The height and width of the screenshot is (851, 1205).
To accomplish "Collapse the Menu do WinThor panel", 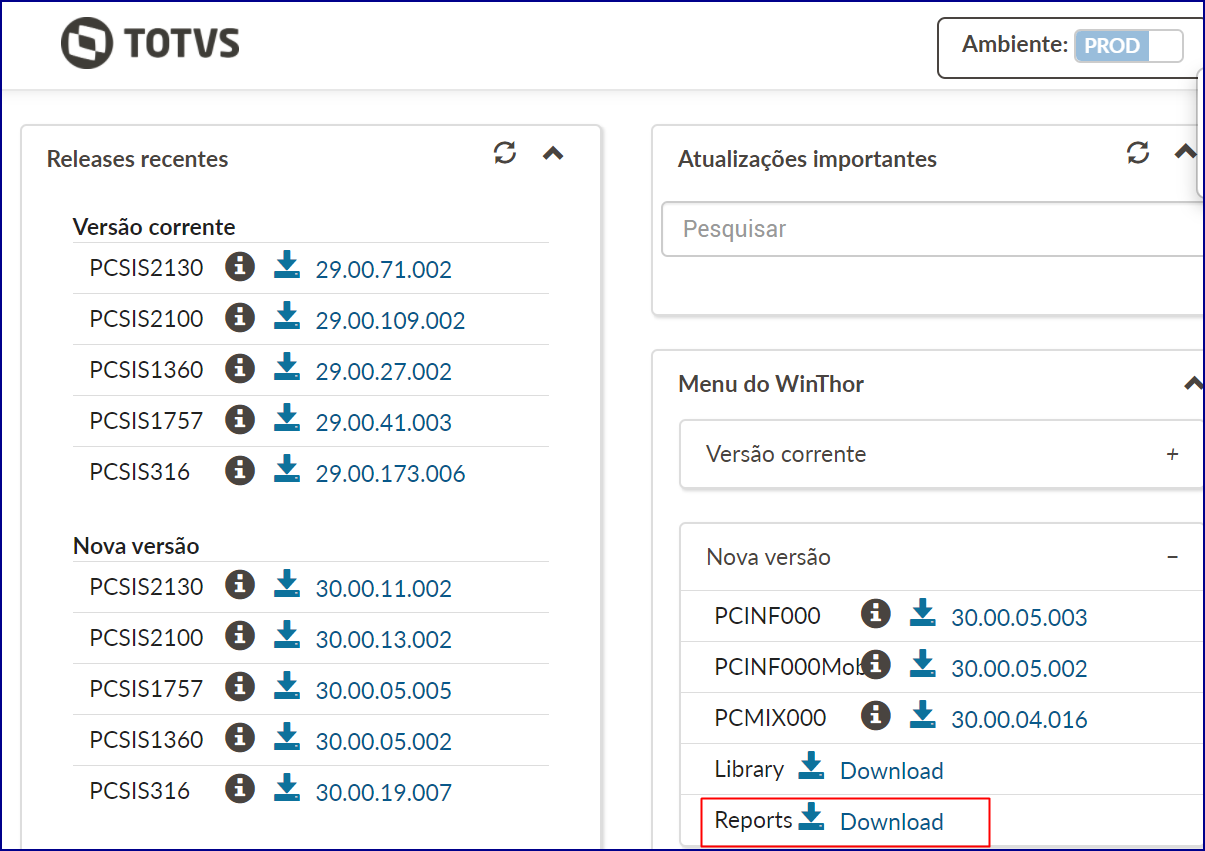I will pos(1192,383).
